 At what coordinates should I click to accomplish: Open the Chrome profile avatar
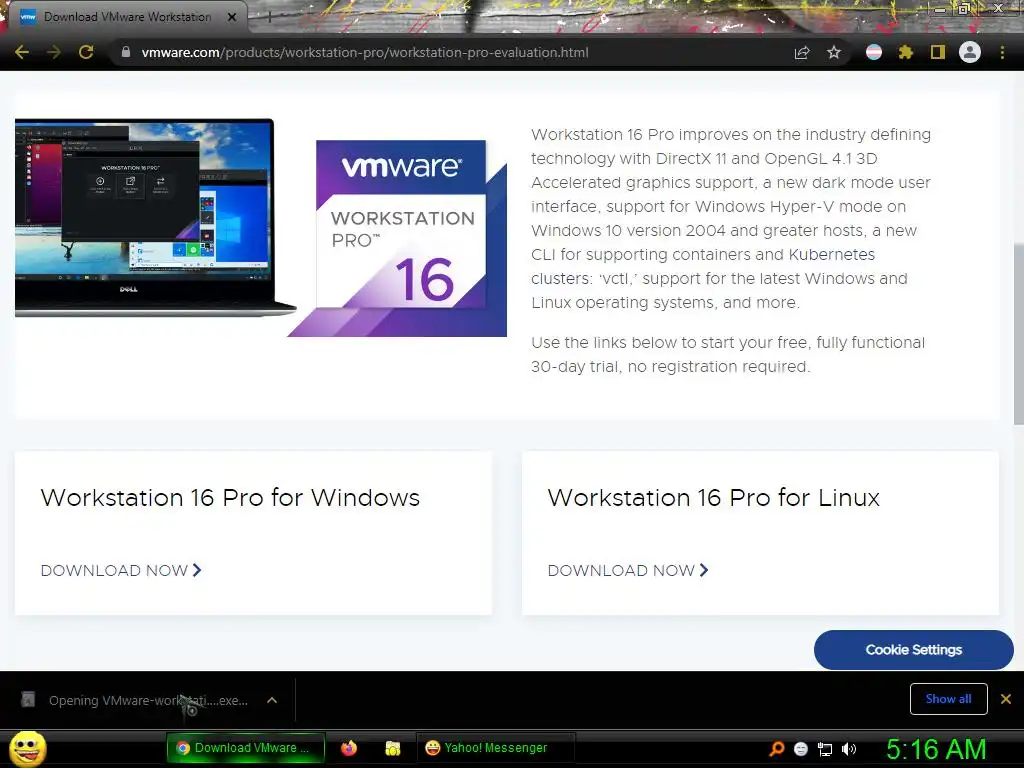[x=970, y=52]
